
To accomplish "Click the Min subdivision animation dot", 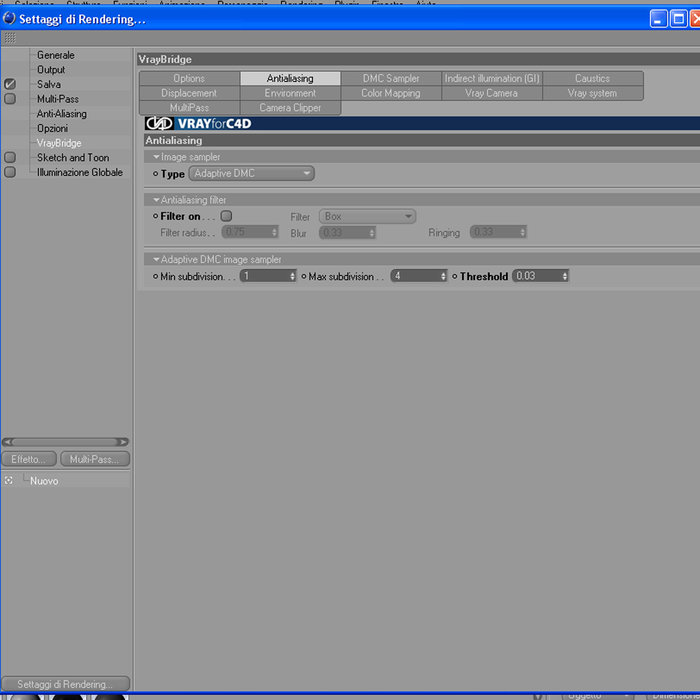I will click(x=155, y=276).
